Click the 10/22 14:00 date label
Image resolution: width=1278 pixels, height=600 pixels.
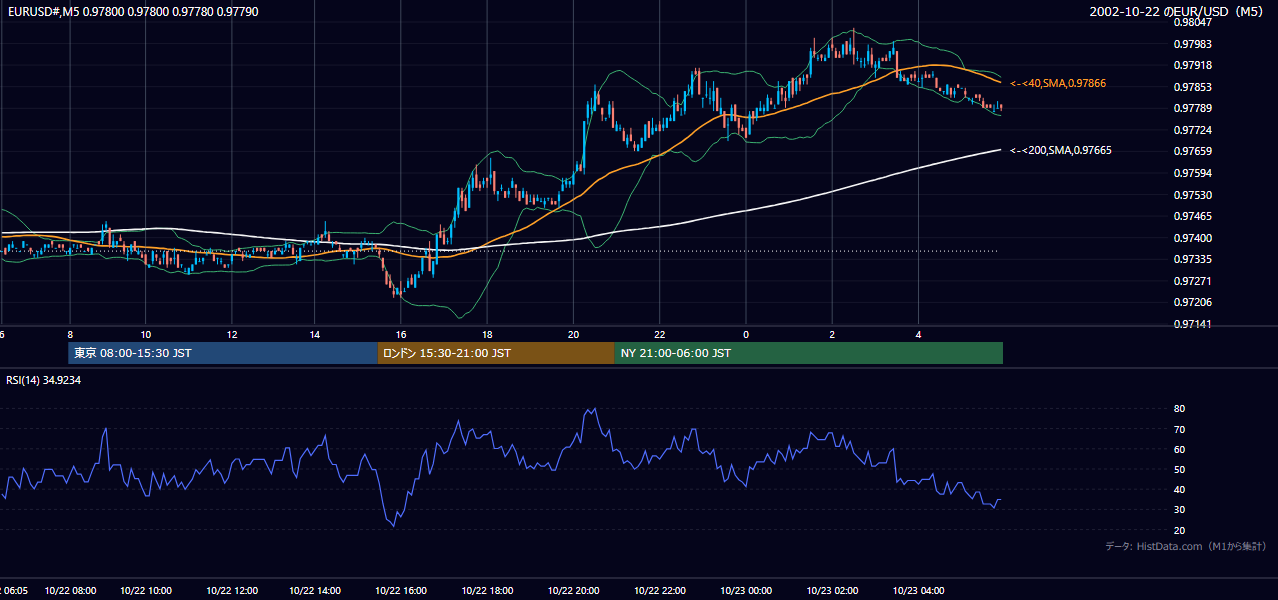click(x=314, y=591)
